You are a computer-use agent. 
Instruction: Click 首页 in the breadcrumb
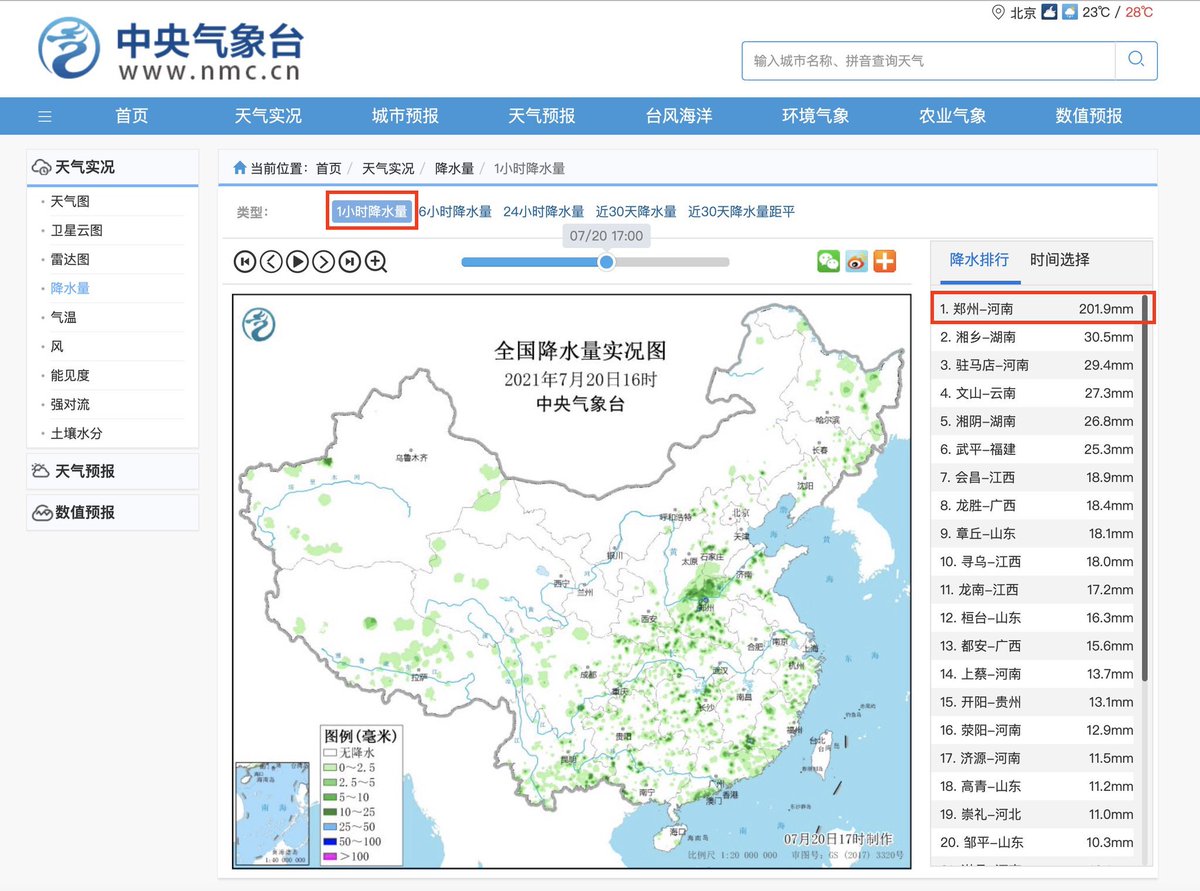pos(328,168)
